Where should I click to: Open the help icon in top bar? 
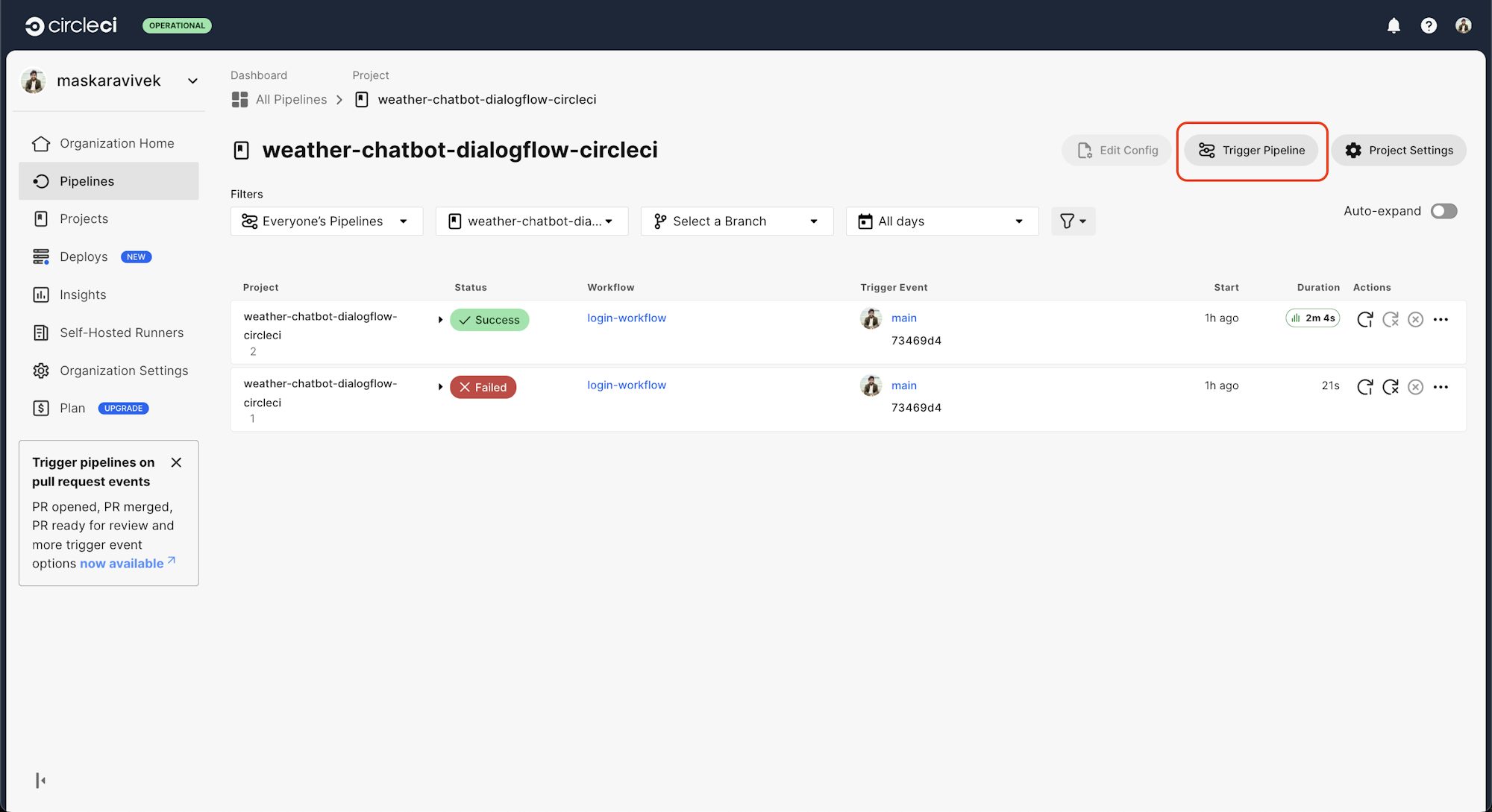pyautogui.click(x=1429, y=25)
